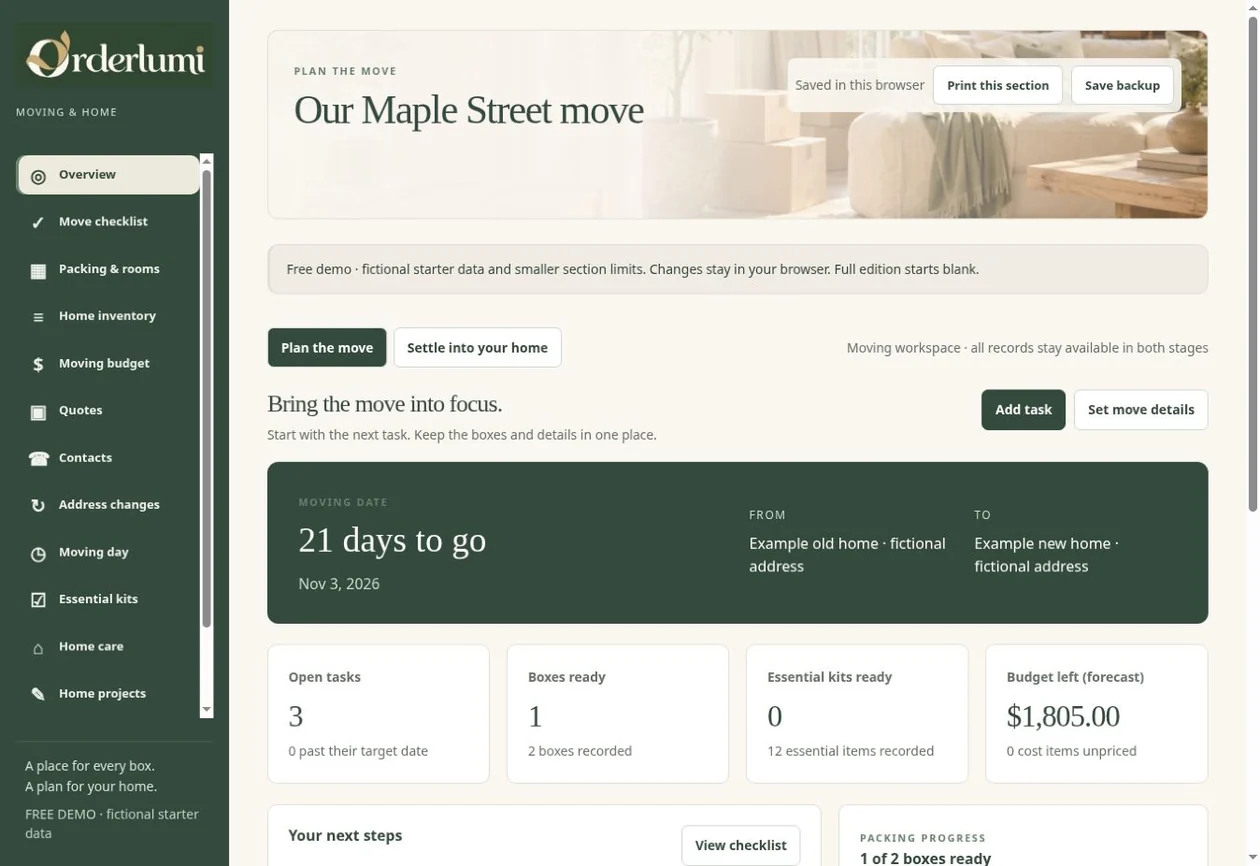Click the Move checklist checkmark icon
This screenshot has width=1260, height=866.
coord(38,223)
